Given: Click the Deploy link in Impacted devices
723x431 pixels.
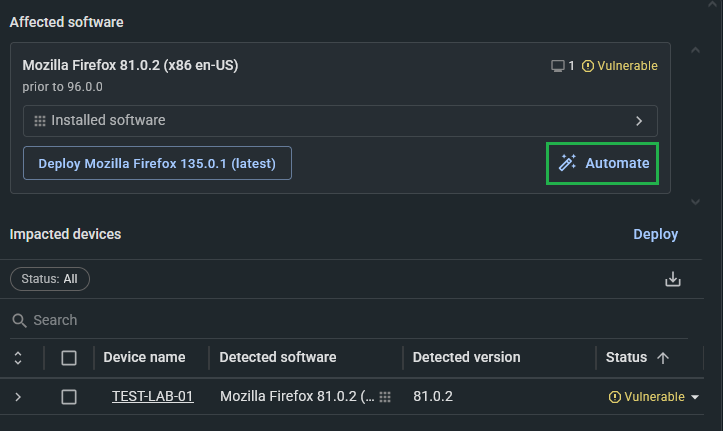Looking at the screenshot, I should [x=655, y=234].
